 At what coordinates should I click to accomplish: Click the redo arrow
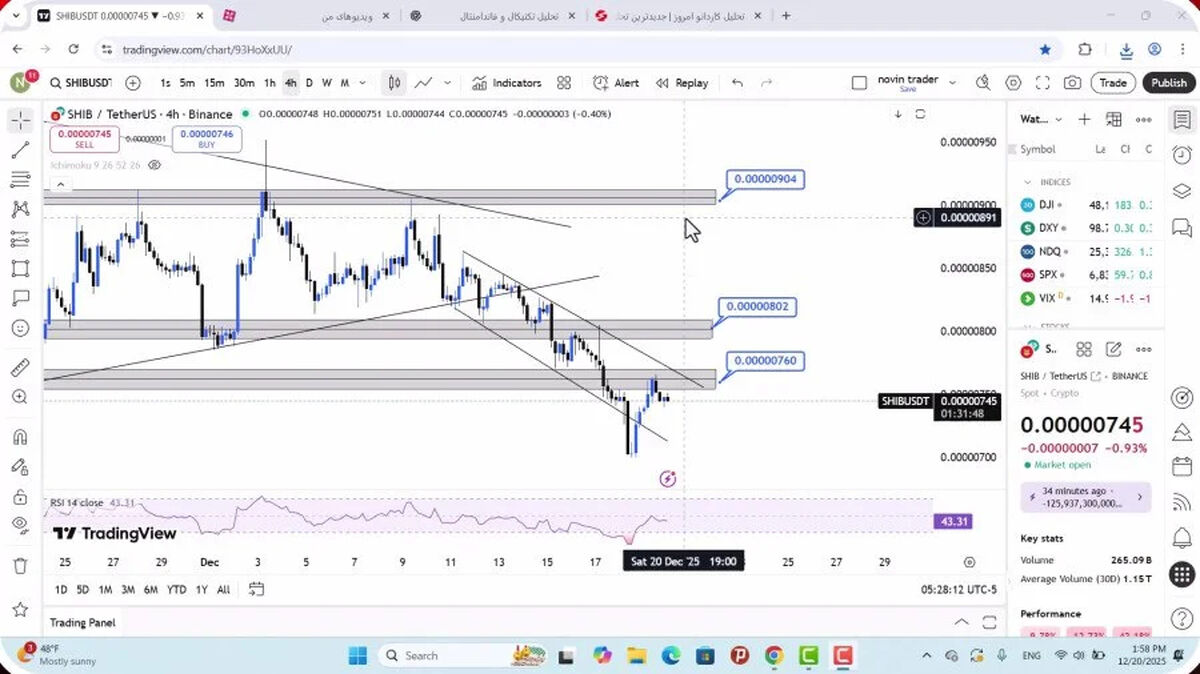tap(766, 83)
